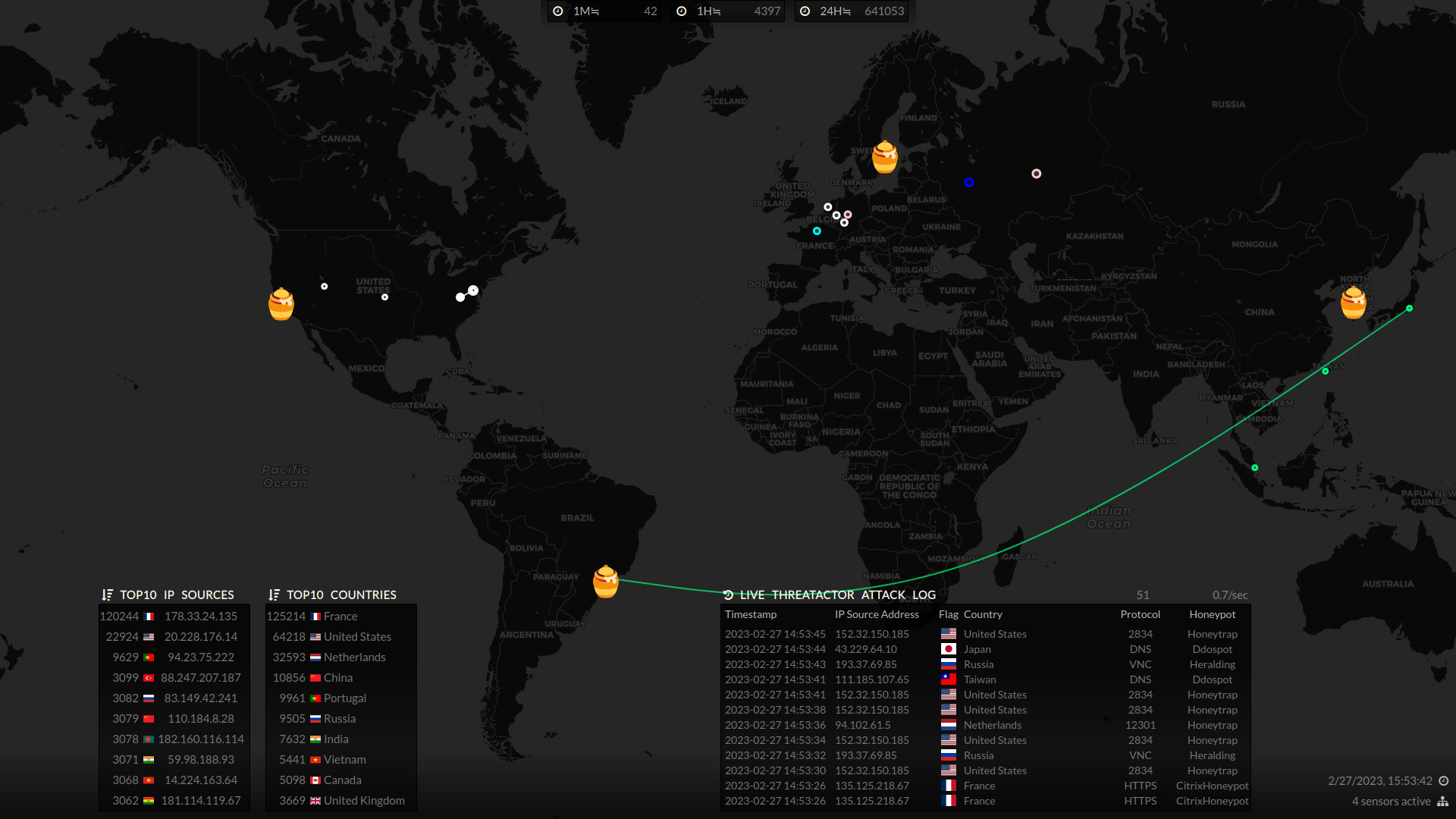Click the Honeypot column header
This screenshot has width=1456, height=819.
(x=1212, y=615)
